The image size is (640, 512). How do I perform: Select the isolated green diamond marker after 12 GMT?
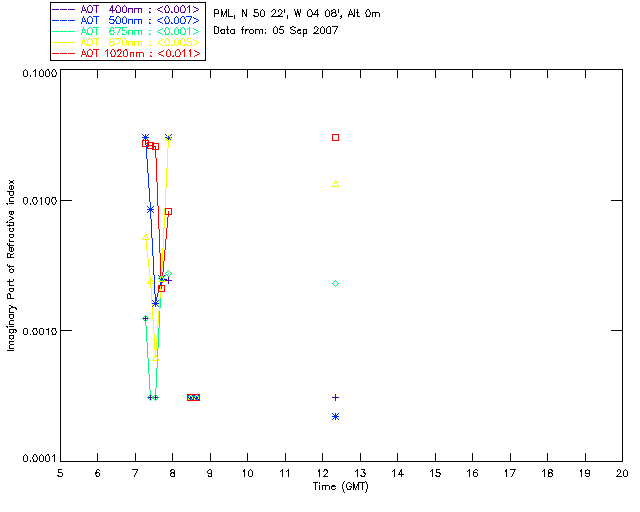(336, 283)
